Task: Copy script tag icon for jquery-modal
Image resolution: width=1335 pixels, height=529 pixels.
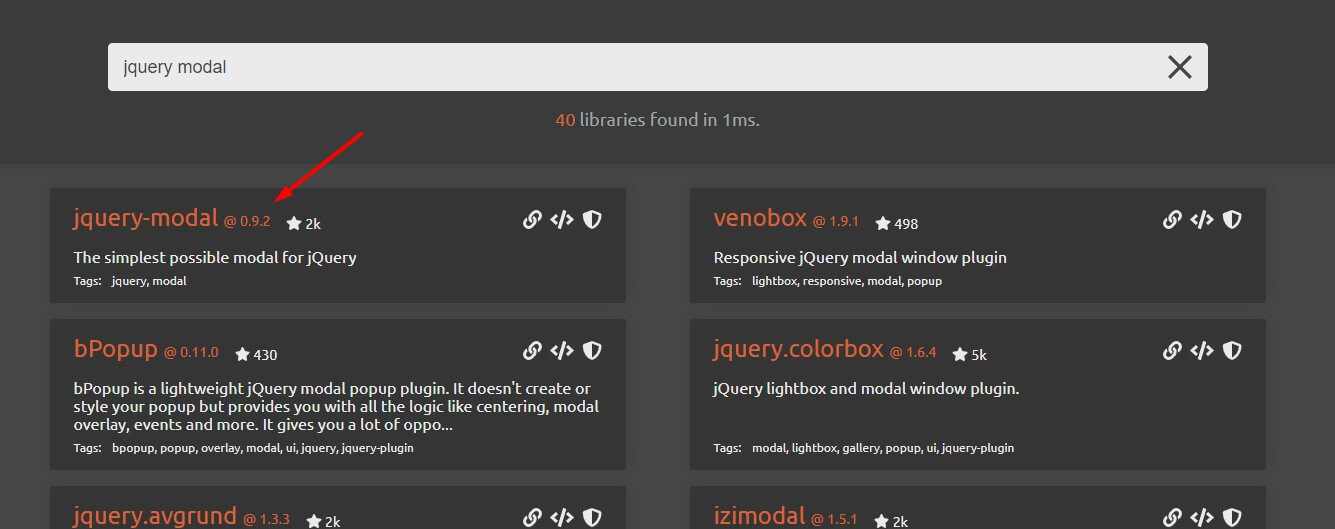Action: click(x=562, y=220)
